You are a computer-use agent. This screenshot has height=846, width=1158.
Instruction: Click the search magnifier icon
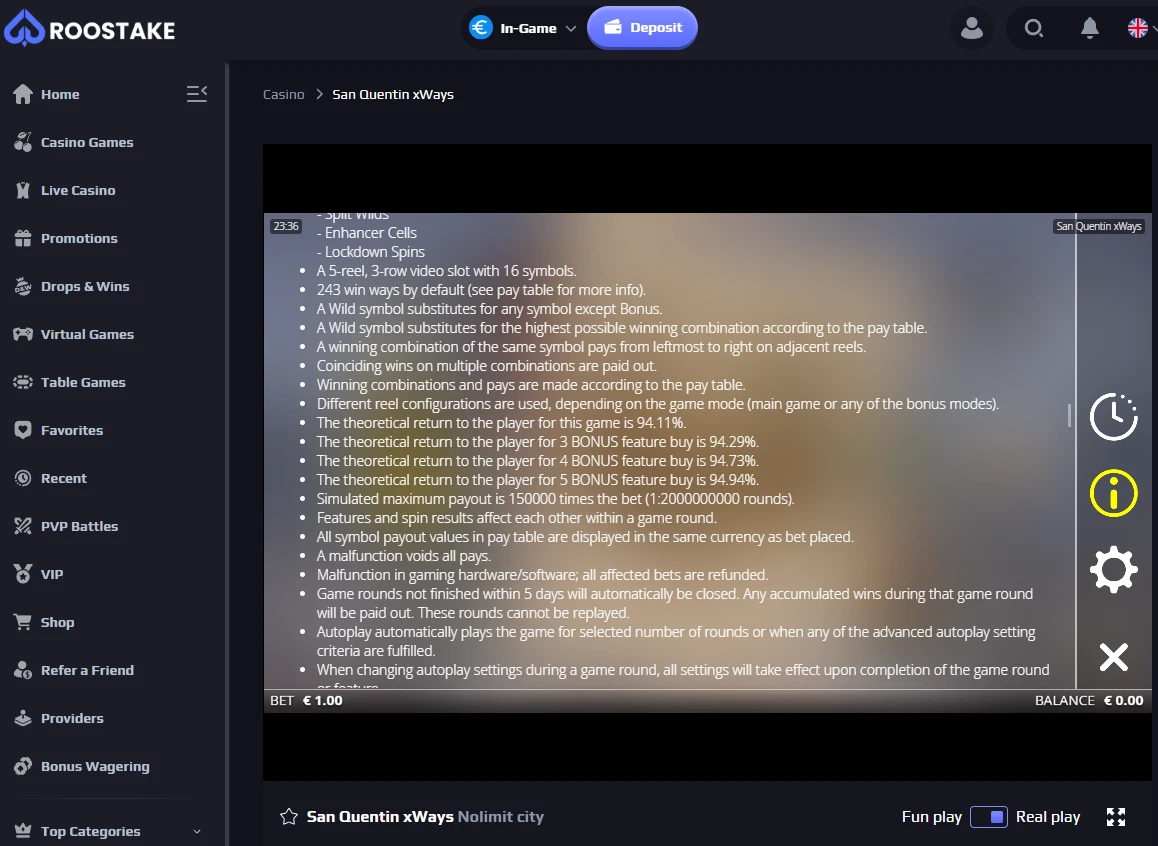1034,28
